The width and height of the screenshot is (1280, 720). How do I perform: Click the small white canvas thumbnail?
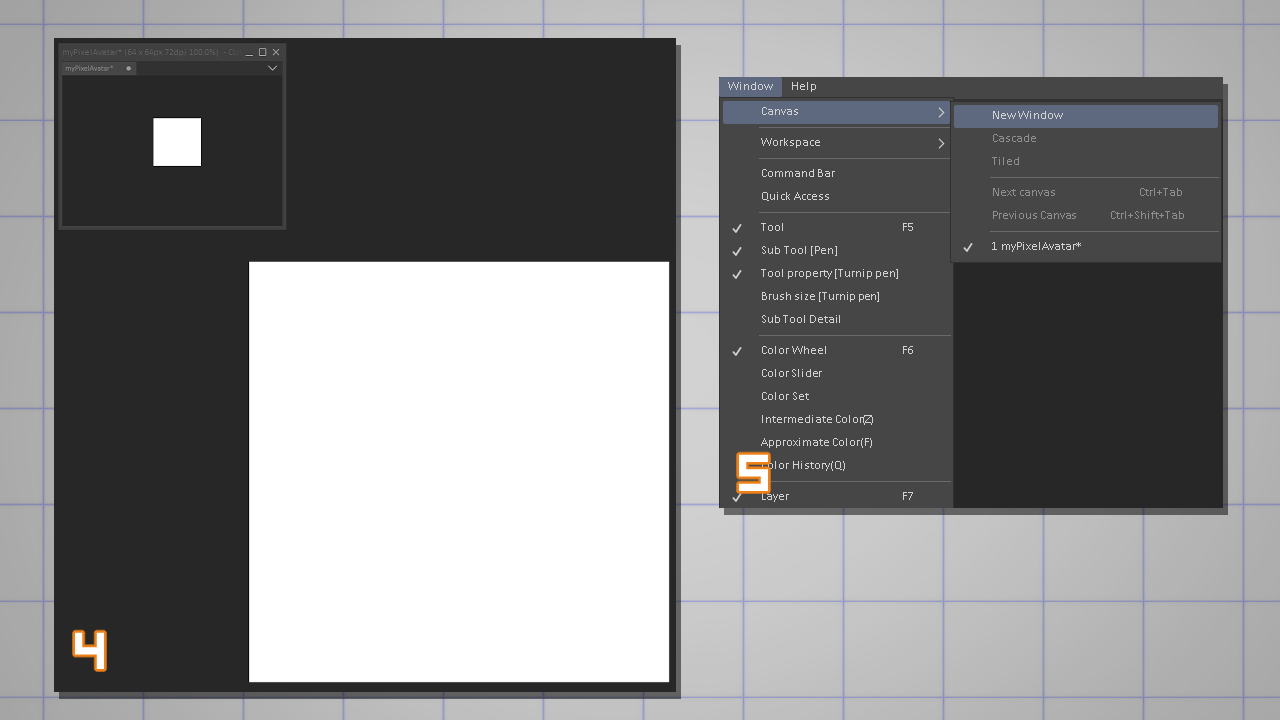[177, 142]
